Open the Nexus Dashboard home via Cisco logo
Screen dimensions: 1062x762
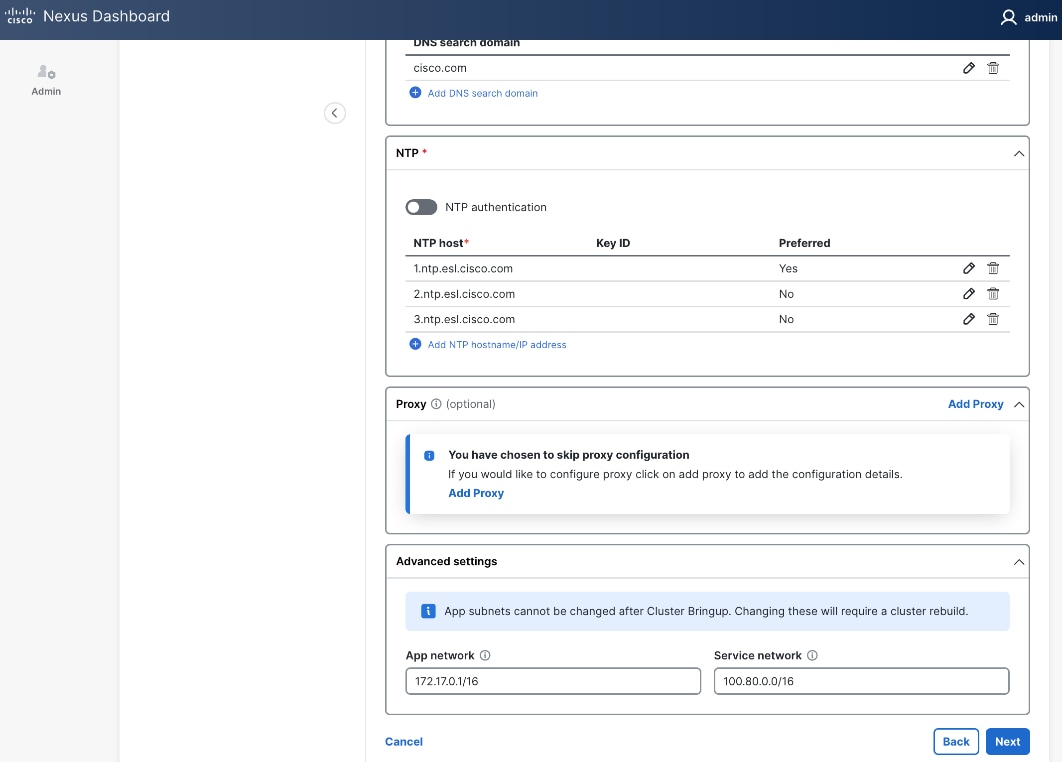point(20,16)
